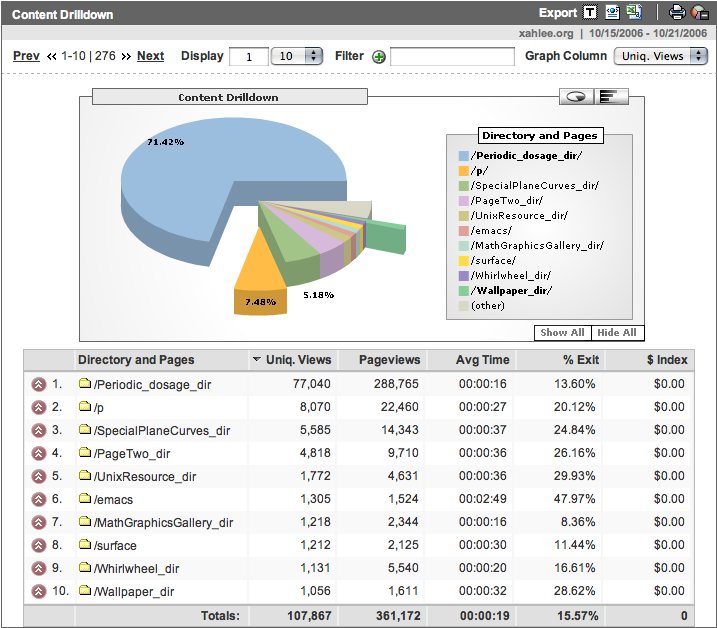Click the /p/ orange legend swatch
The width and height of the screenshot is (717, 628).
[x=464, y=171]
